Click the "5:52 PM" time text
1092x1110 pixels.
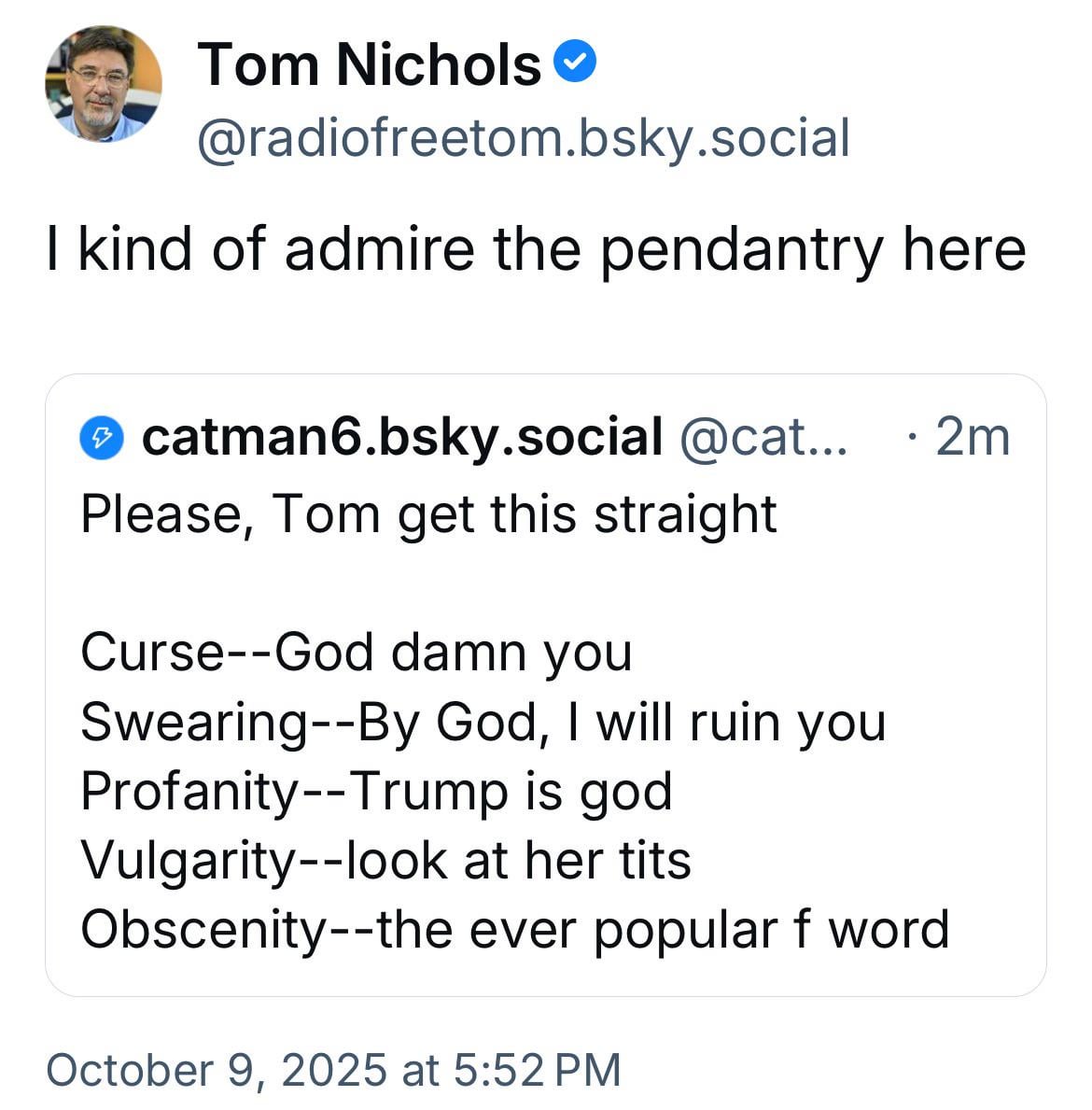coord(537,1069)
